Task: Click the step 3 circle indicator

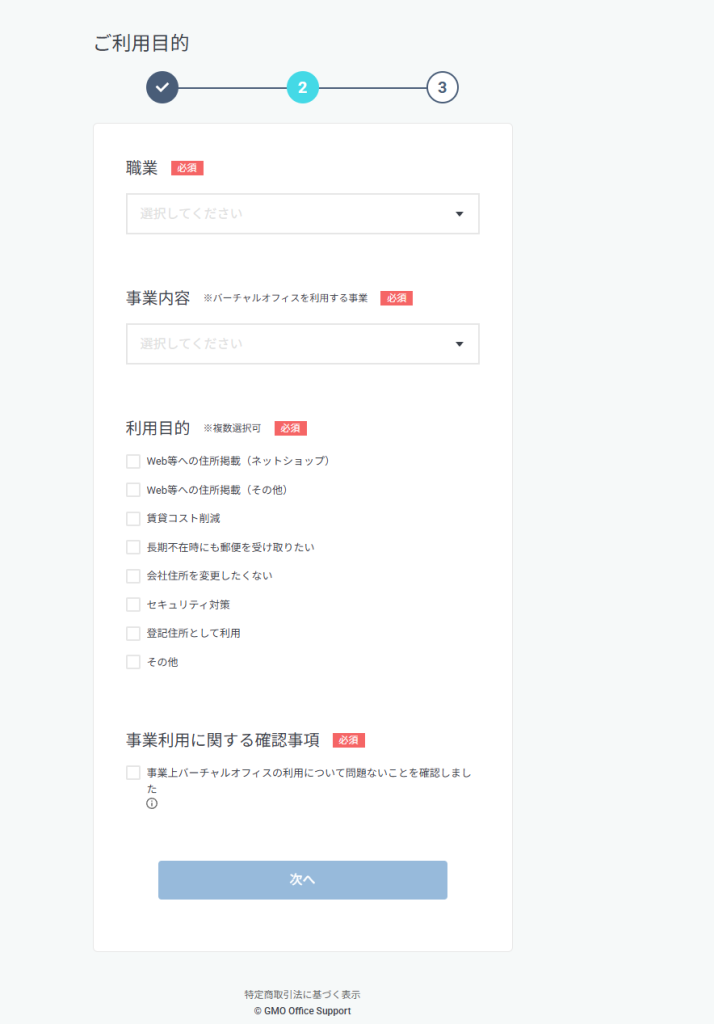Action: click(x=442, y=88)
